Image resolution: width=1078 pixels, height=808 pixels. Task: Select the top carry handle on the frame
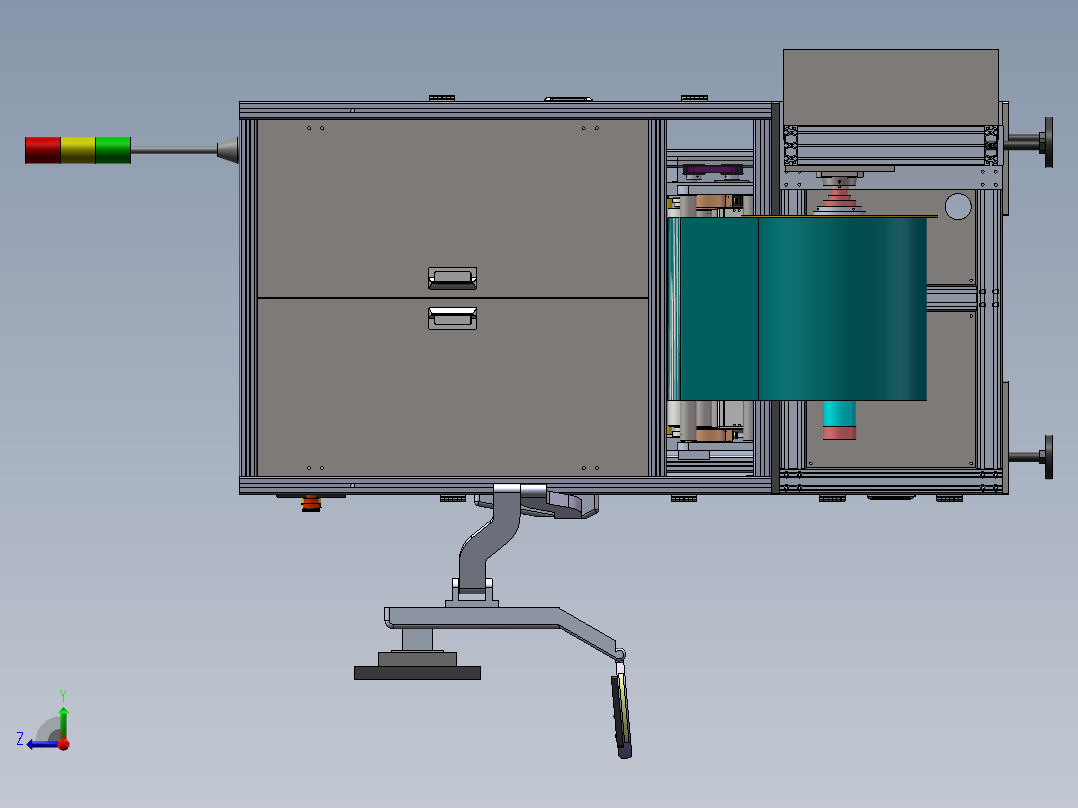(x=569, y=99)
